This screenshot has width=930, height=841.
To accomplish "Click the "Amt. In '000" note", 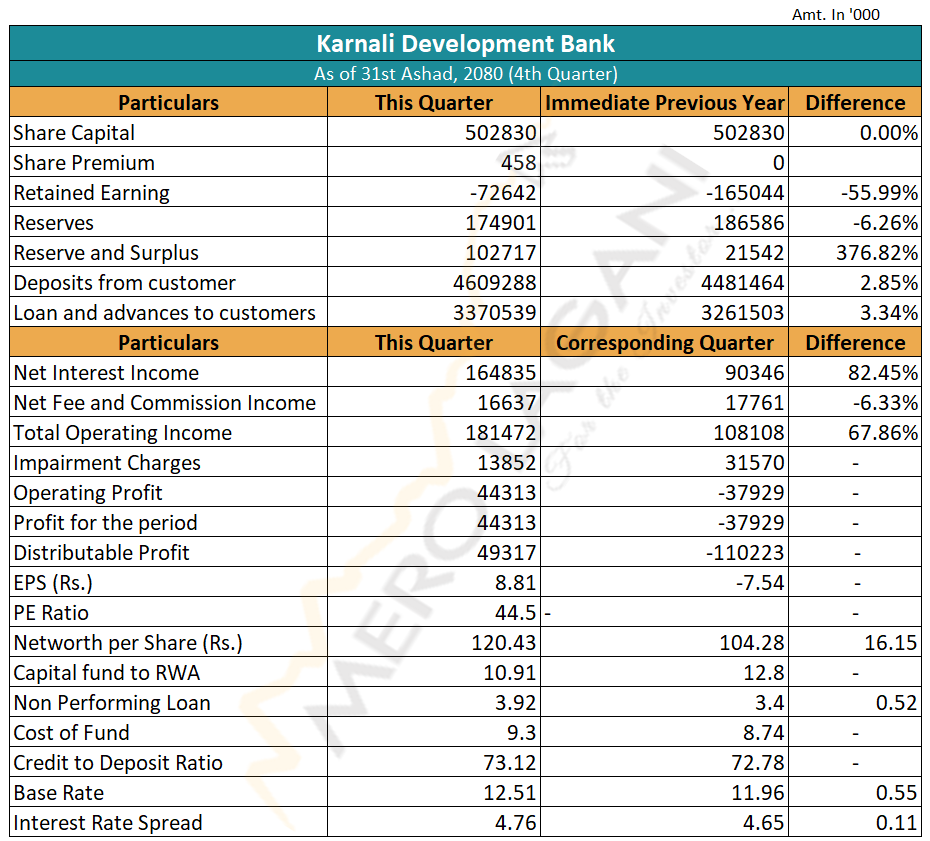I will pos(836,14).
